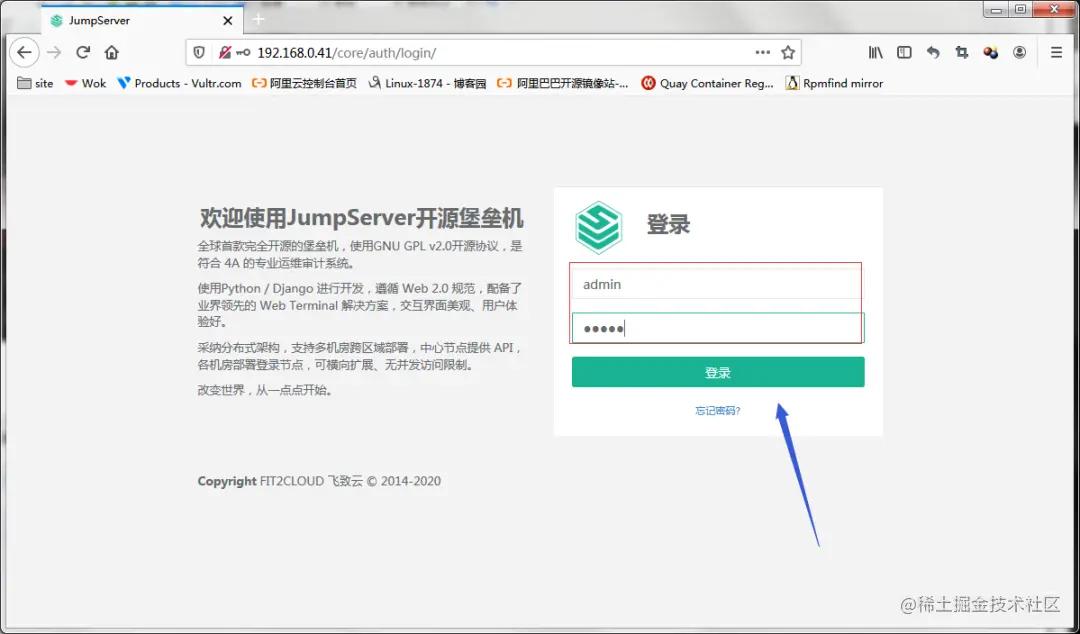Click the 忘记密码 forgot password link

click(717, 410)
